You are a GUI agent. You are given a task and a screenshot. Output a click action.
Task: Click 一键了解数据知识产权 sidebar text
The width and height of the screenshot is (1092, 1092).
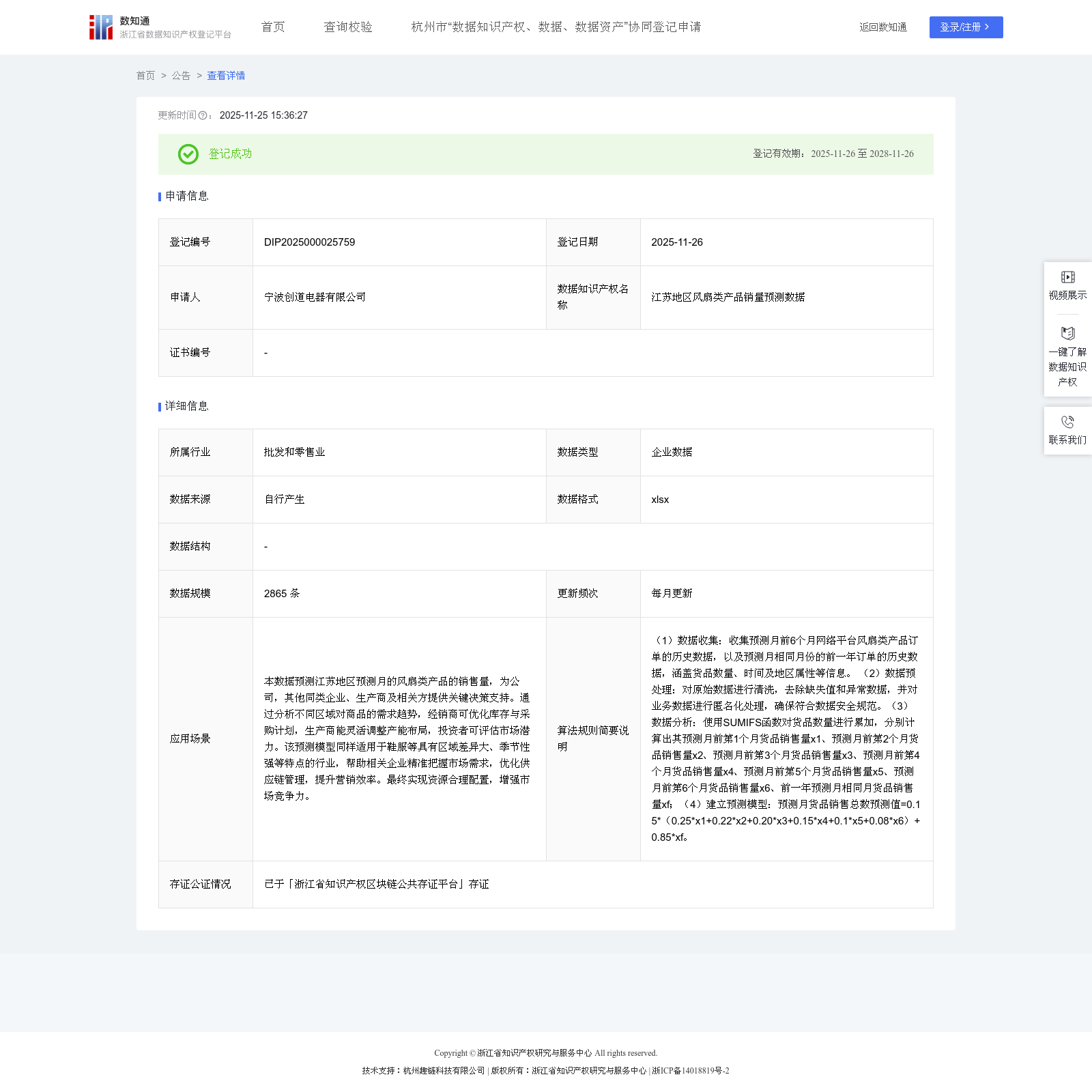(1067, 367)
